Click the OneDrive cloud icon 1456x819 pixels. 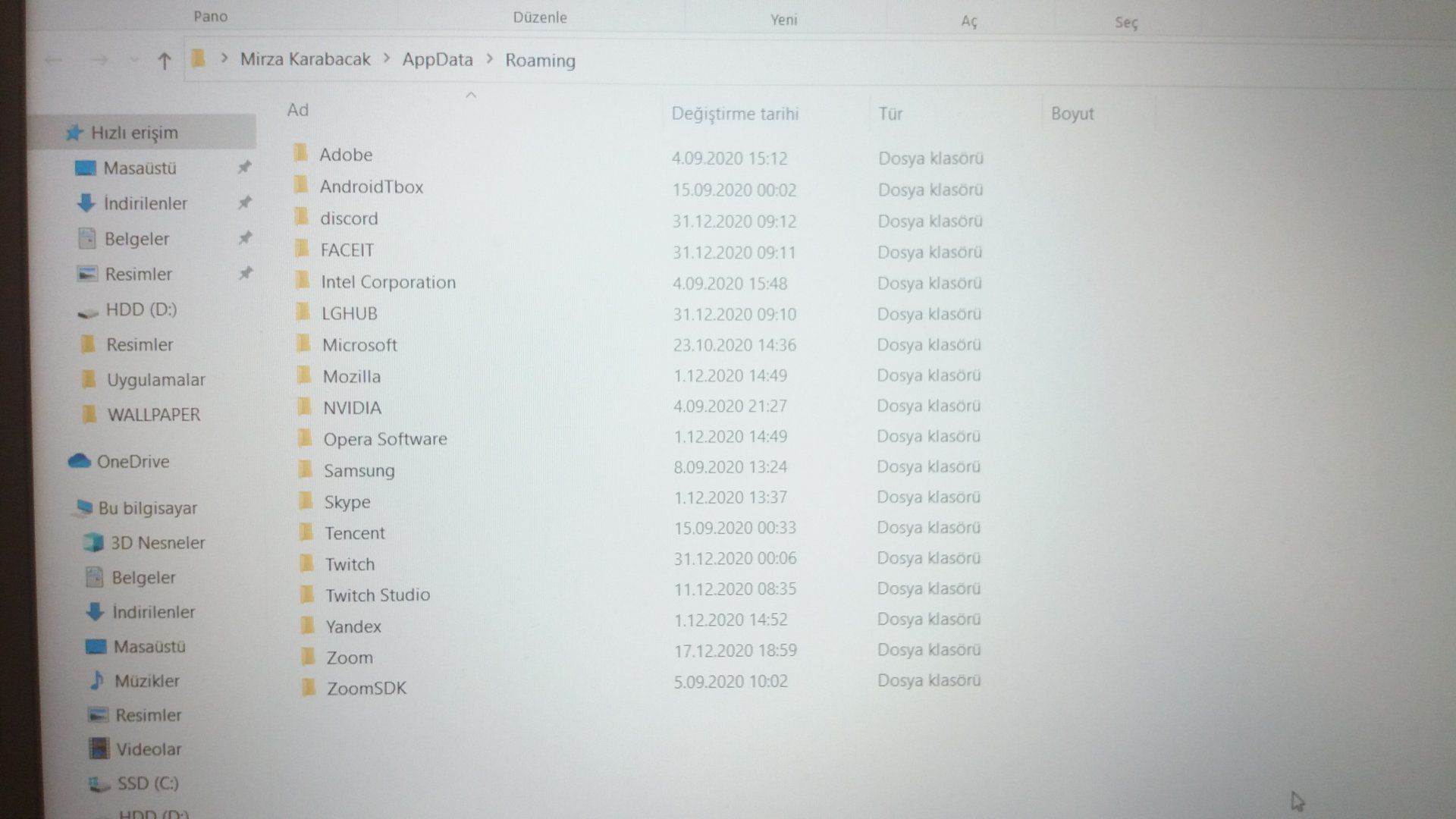(79, 461)
